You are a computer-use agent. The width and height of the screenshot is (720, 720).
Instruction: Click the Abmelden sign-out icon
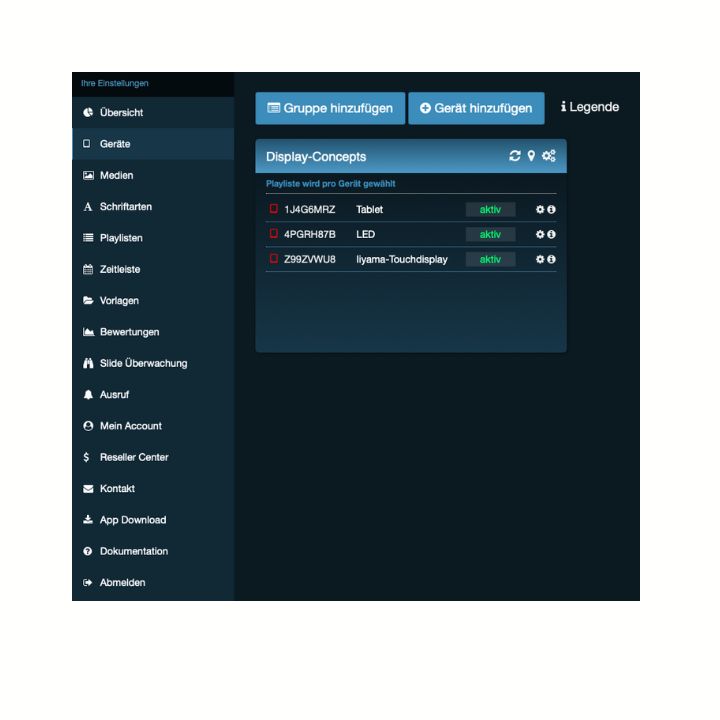click(88, 582)
